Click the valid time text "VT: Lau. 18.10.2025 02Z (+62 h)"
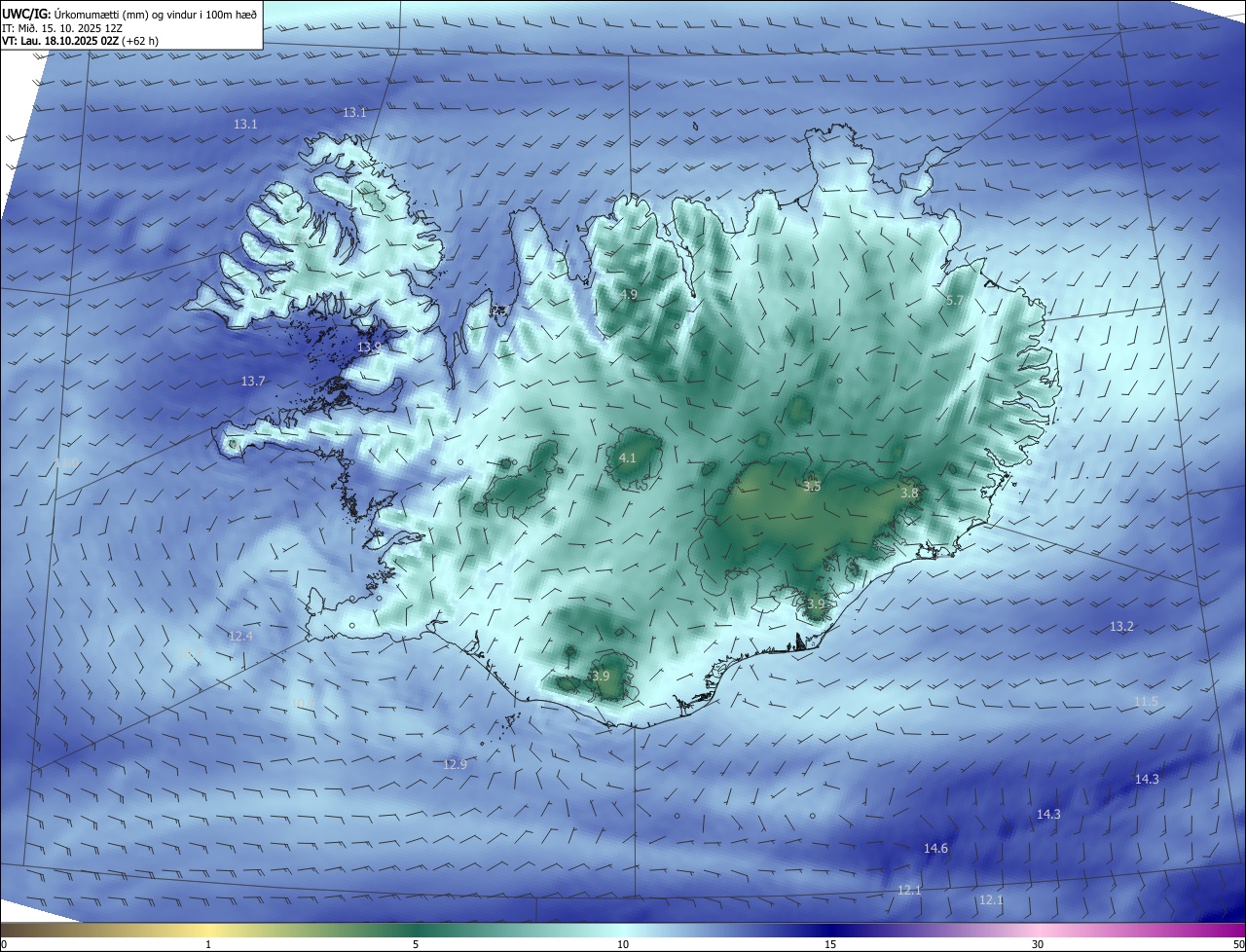 point(81,40)
